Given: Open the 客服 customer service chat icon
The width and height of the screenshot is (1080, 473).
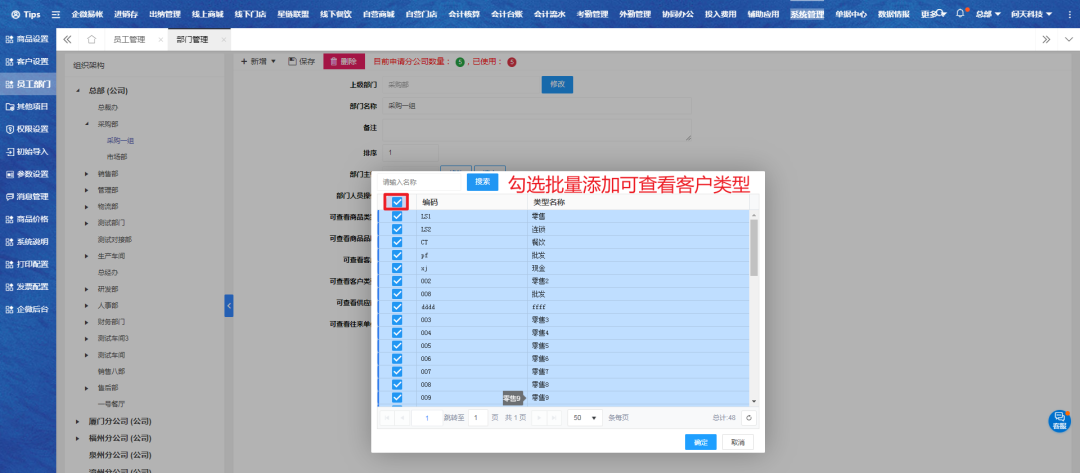Looking at the screenshot, I should (x=1059, y=421).
